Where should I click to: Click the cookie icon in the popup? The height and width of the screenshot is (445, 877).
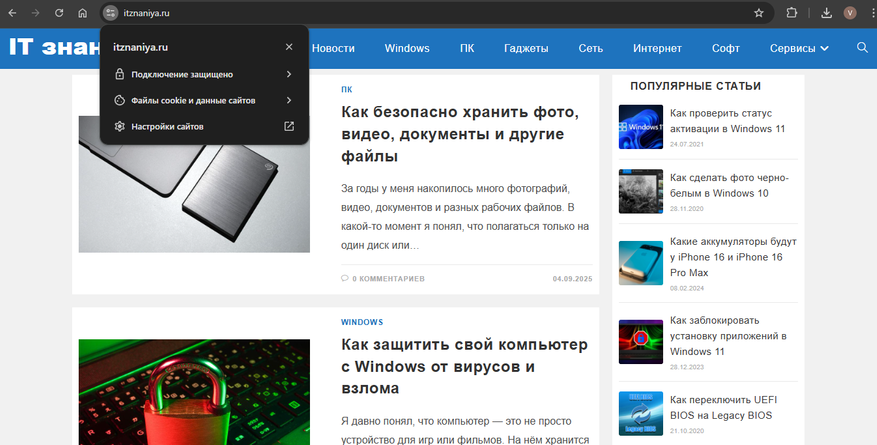(119, 100)
